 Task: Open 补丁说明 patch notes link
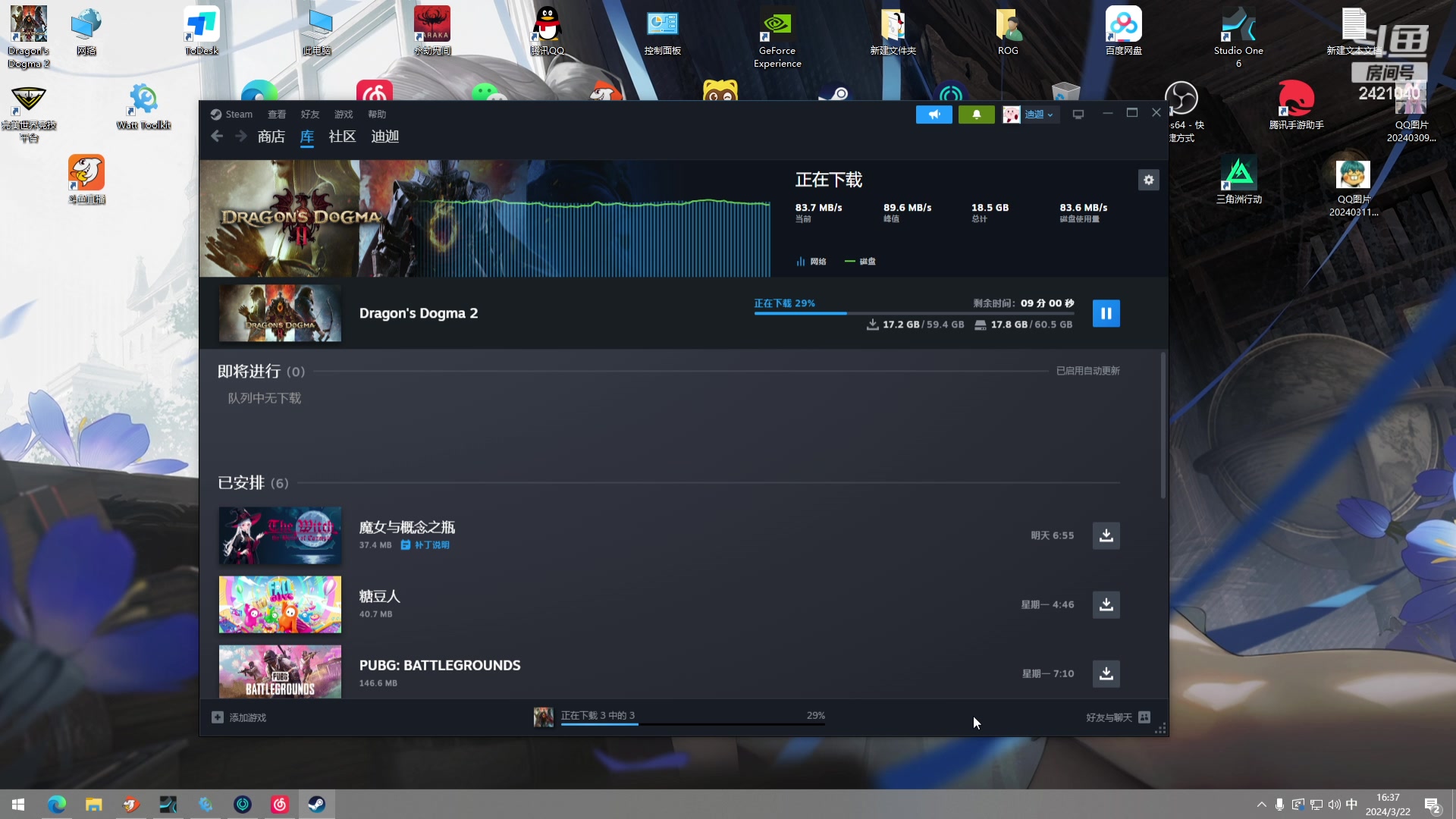(x=431, y=545)
